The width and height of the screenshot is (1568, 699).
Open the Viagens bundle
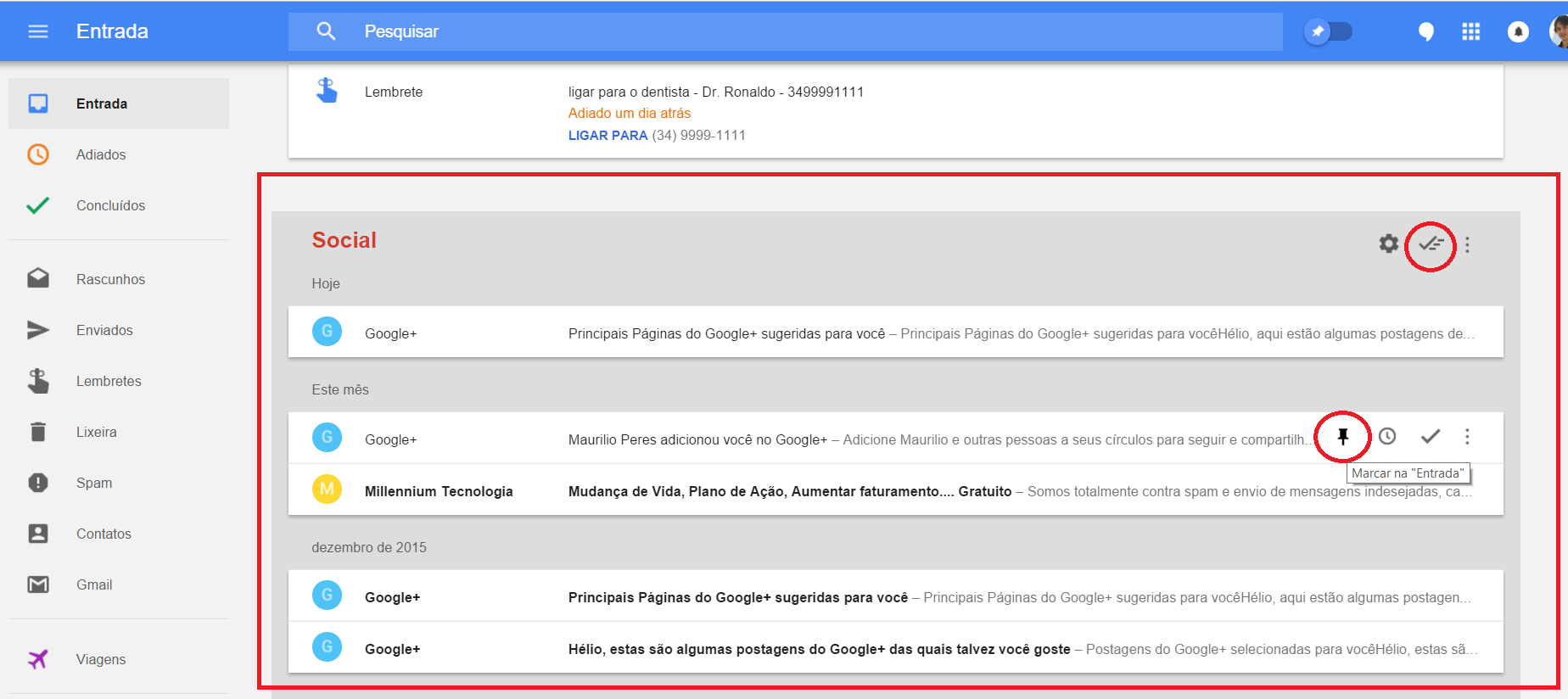(x=100, y=659)
